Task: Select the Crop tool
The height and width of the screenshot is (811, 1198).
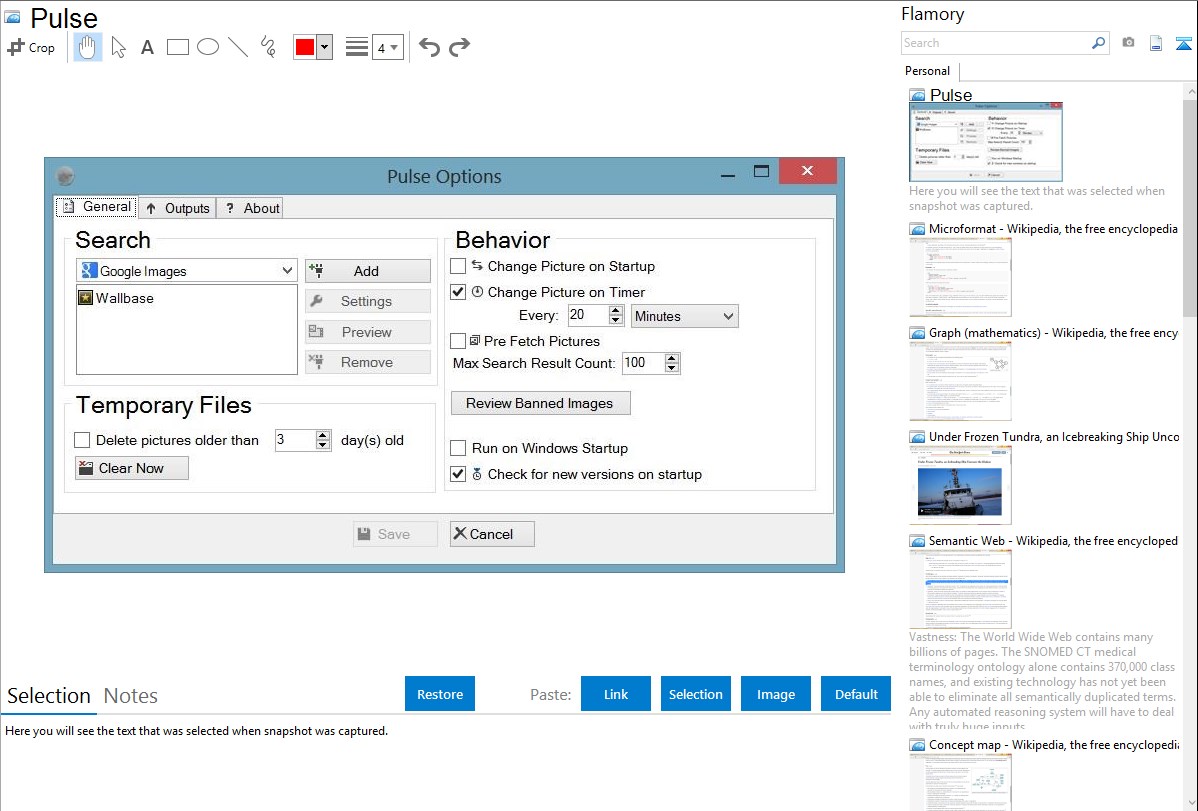Action: [x=31, y=47]
